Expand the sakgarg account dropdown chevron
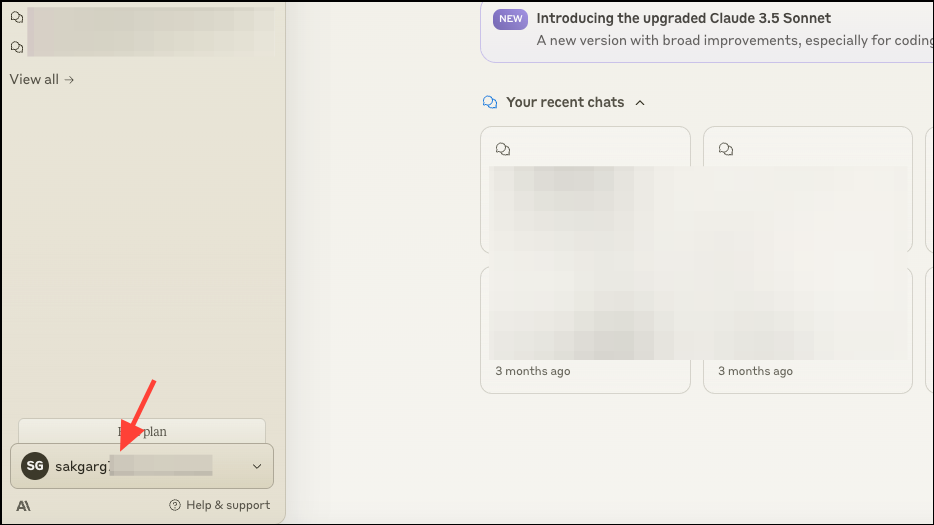 point(257,466)
